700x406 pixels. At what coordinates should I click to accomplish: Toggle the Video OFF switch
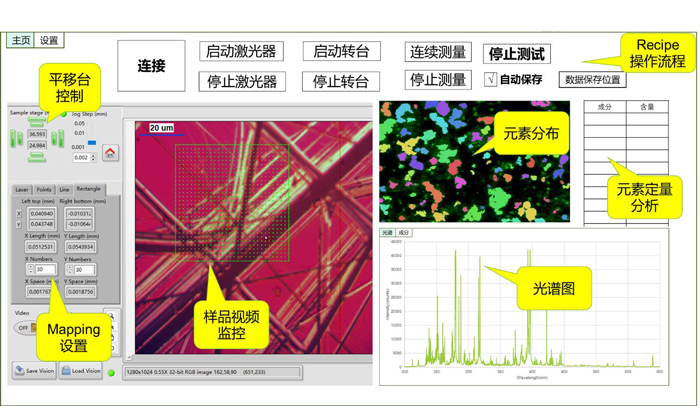[x=24, y=328]
